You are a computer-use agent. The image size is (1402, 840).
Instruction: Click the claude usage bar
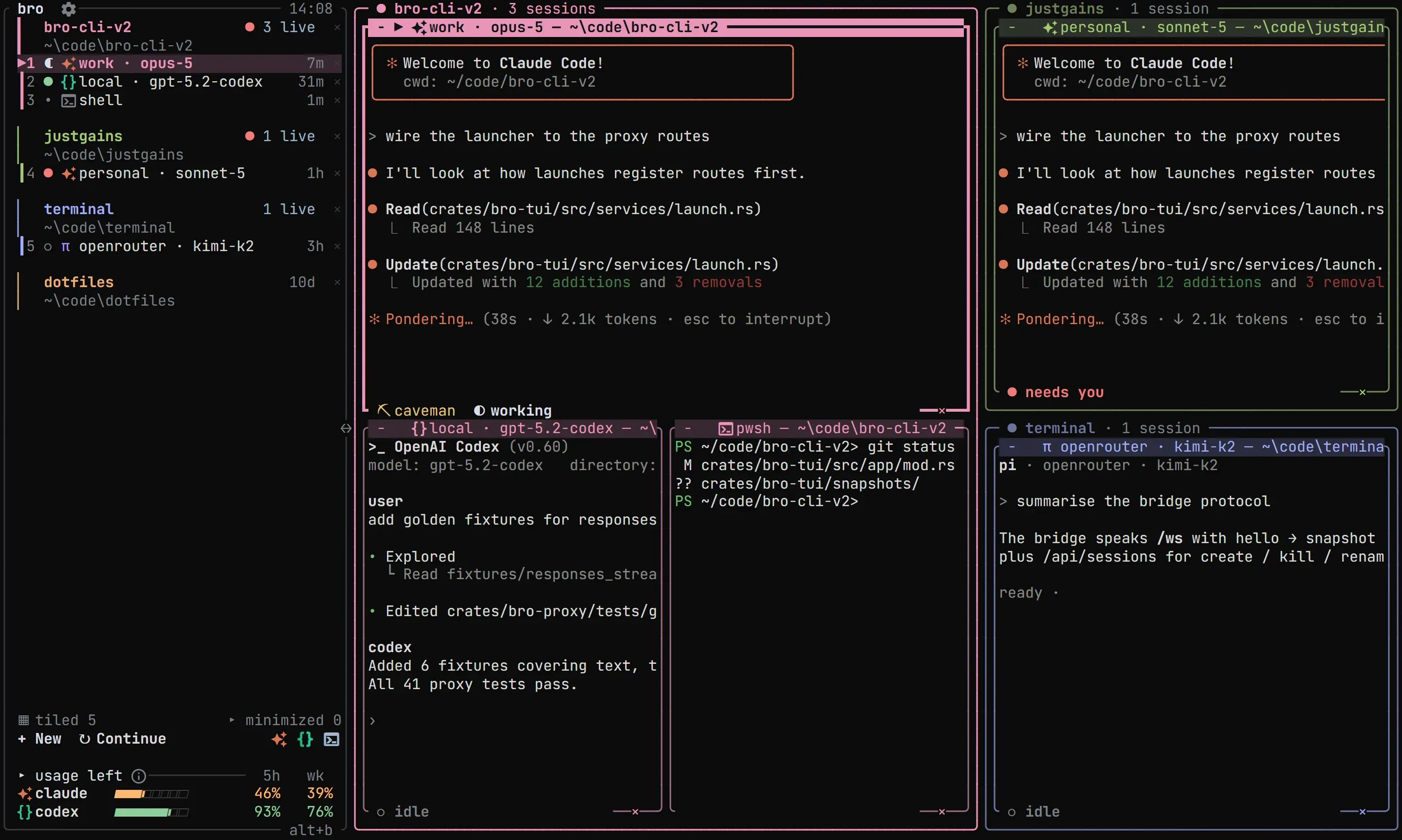click(151, 794)
